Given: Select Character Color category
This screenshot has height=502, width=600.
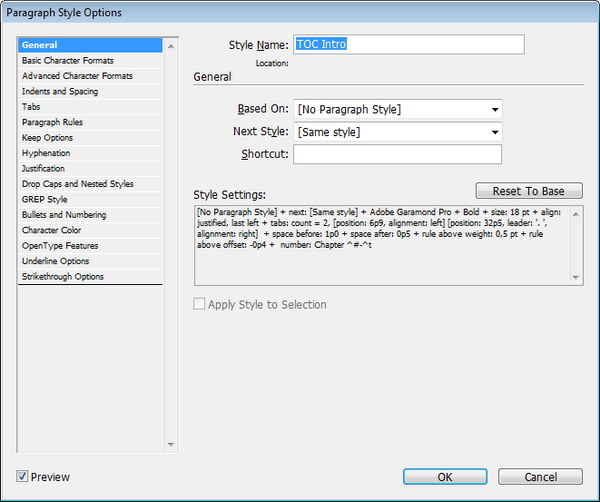Looking at the screenshot, I should tap(90, 230).
